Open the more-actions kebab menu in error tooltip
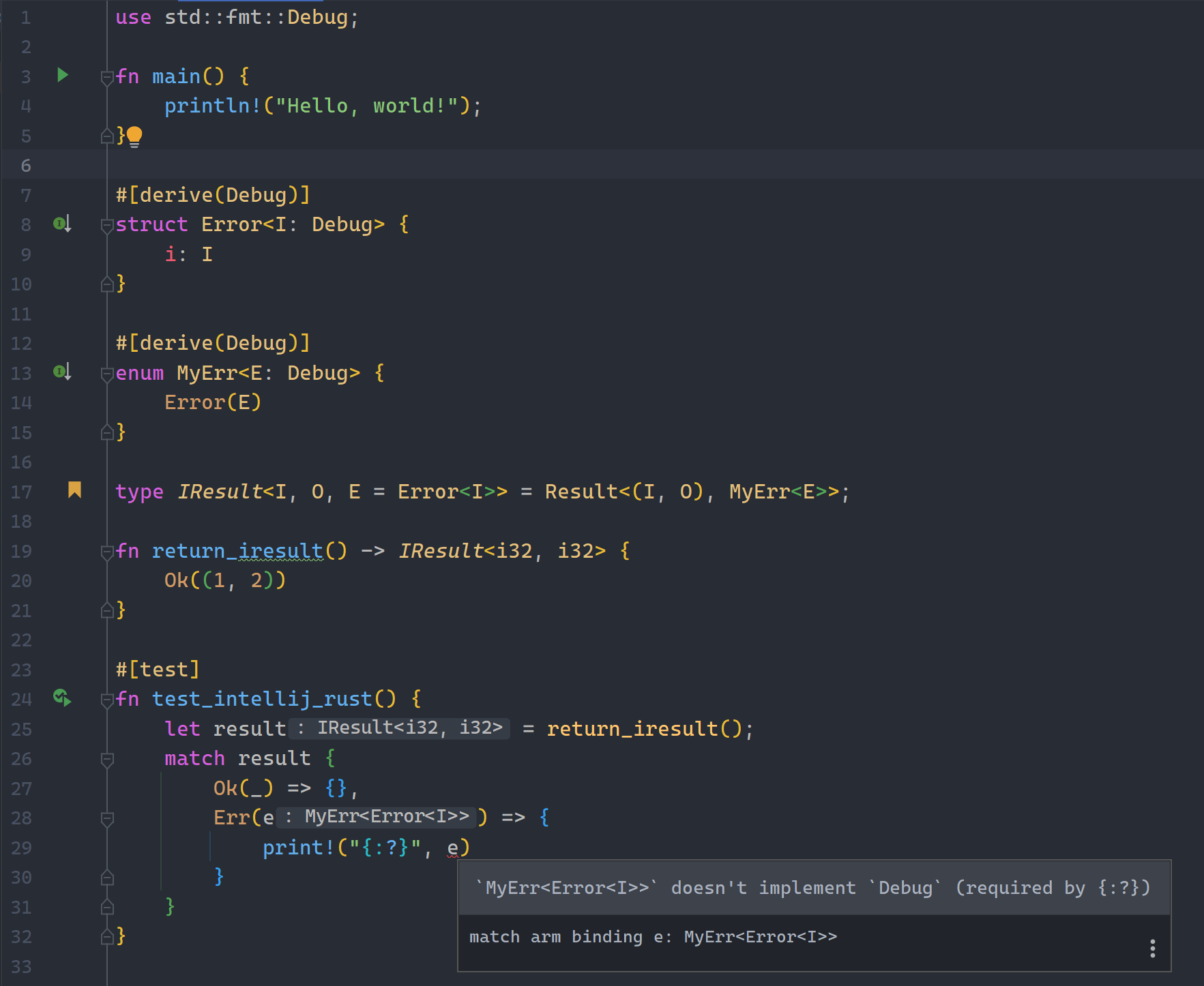 [x=1152, y=947]
